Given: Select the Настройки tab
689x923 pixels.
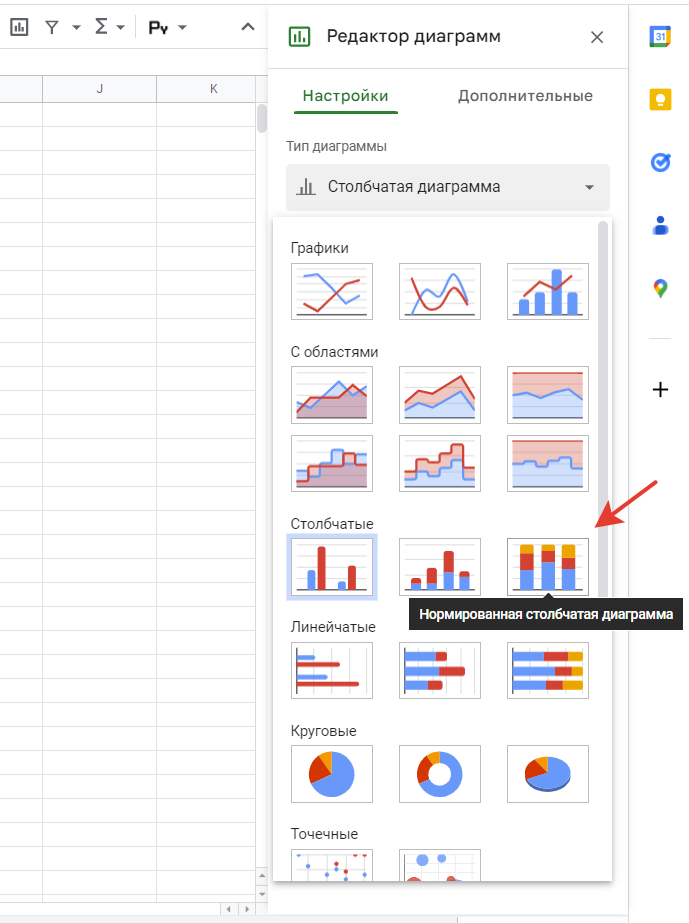Looking at the screenshot, I should pyautogui.click(x=345, y=97).
